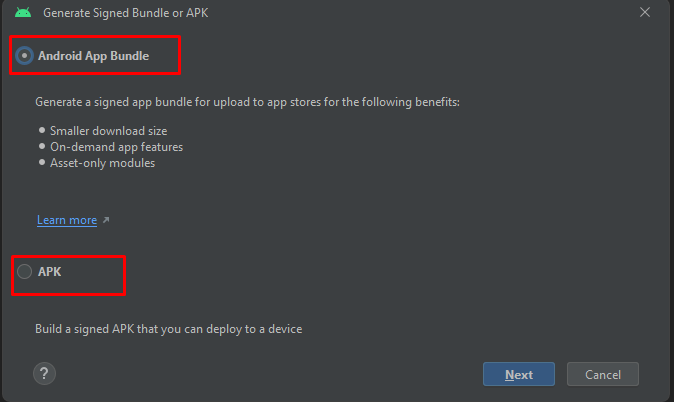Cancel the signed bundle wizard

[x=602, y=374]
